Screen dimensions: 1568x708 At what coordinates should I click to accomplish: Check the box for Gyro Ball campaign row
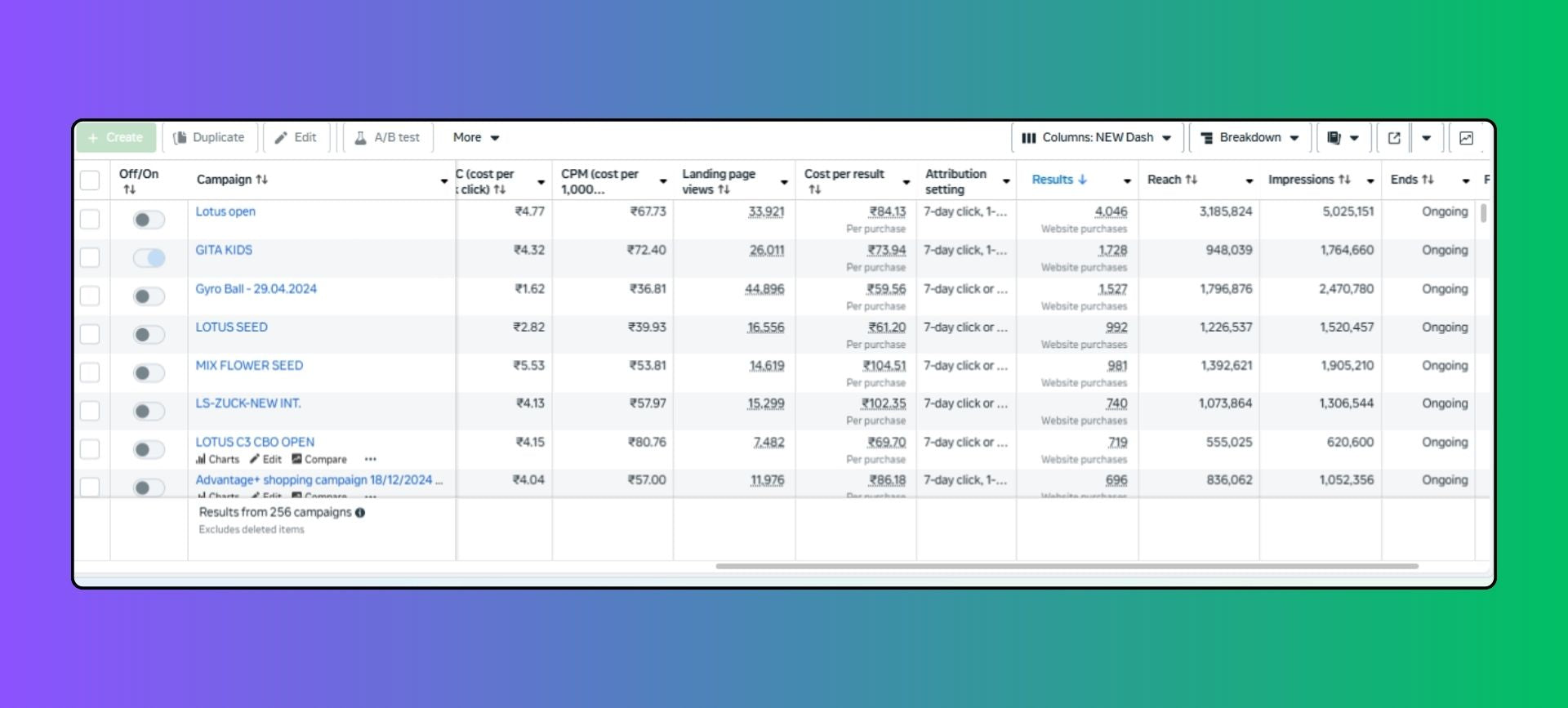point(90,296)
